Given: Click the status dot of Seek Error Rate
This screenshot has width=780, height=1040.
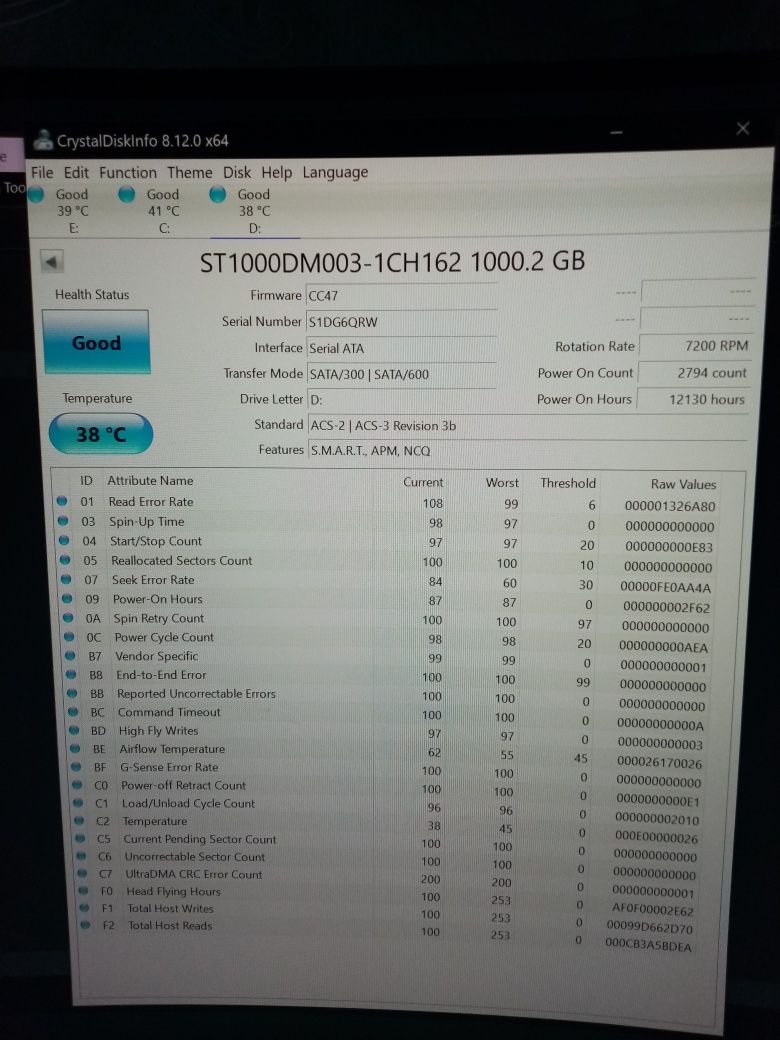Looking at the screenshot, I should (66, 579).
